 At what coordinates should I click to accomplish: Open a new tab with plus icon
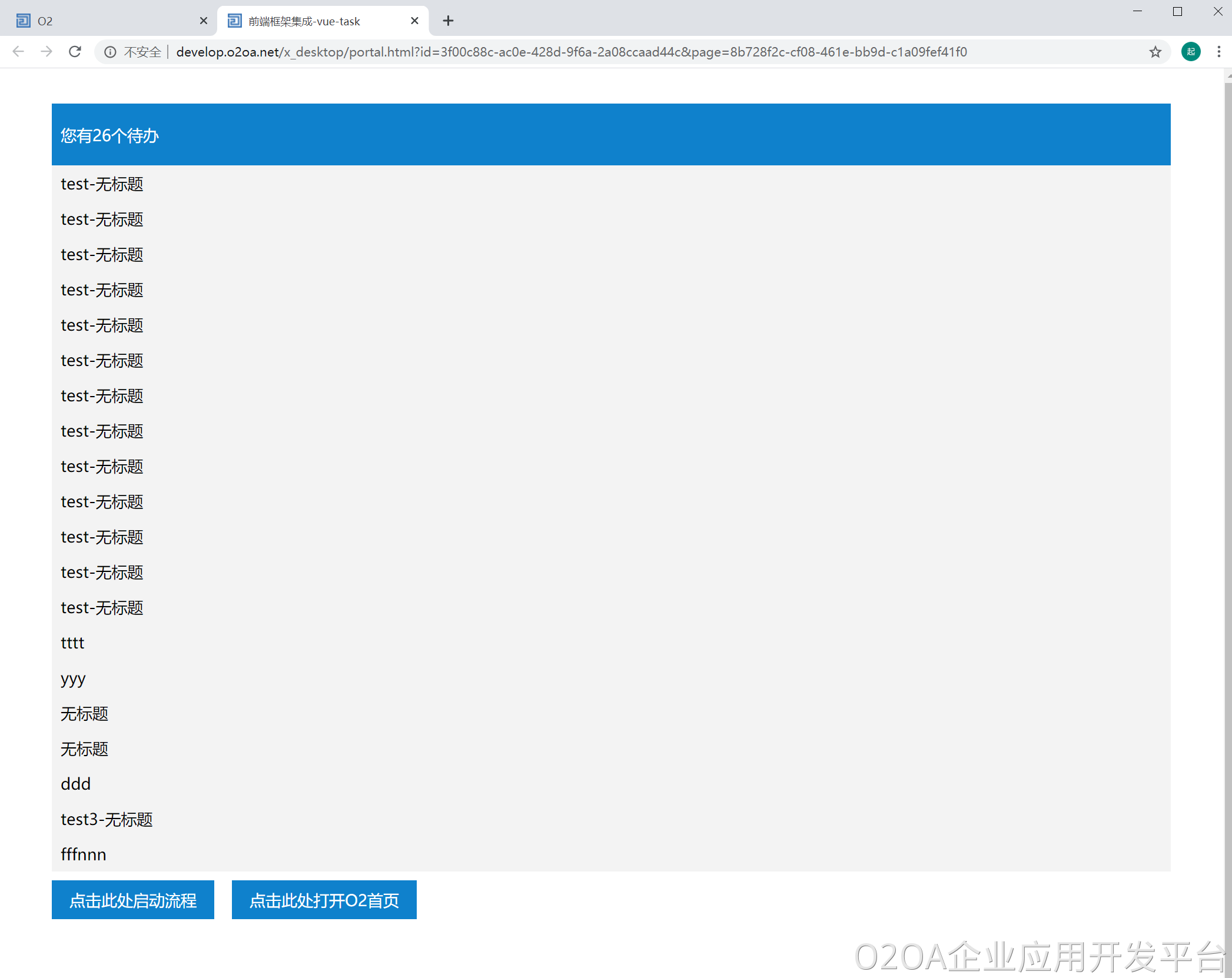[x=448, y=21]
